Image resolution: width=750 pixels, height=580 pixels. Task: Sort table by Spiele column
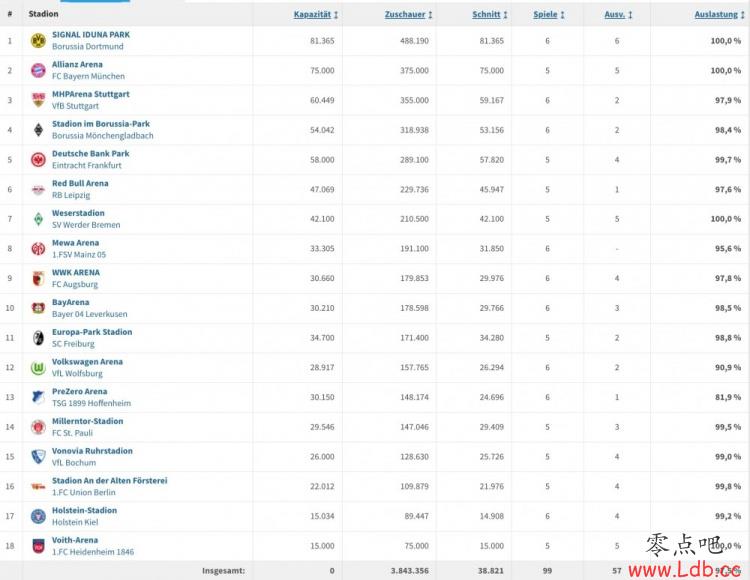[x=549, y=14]
